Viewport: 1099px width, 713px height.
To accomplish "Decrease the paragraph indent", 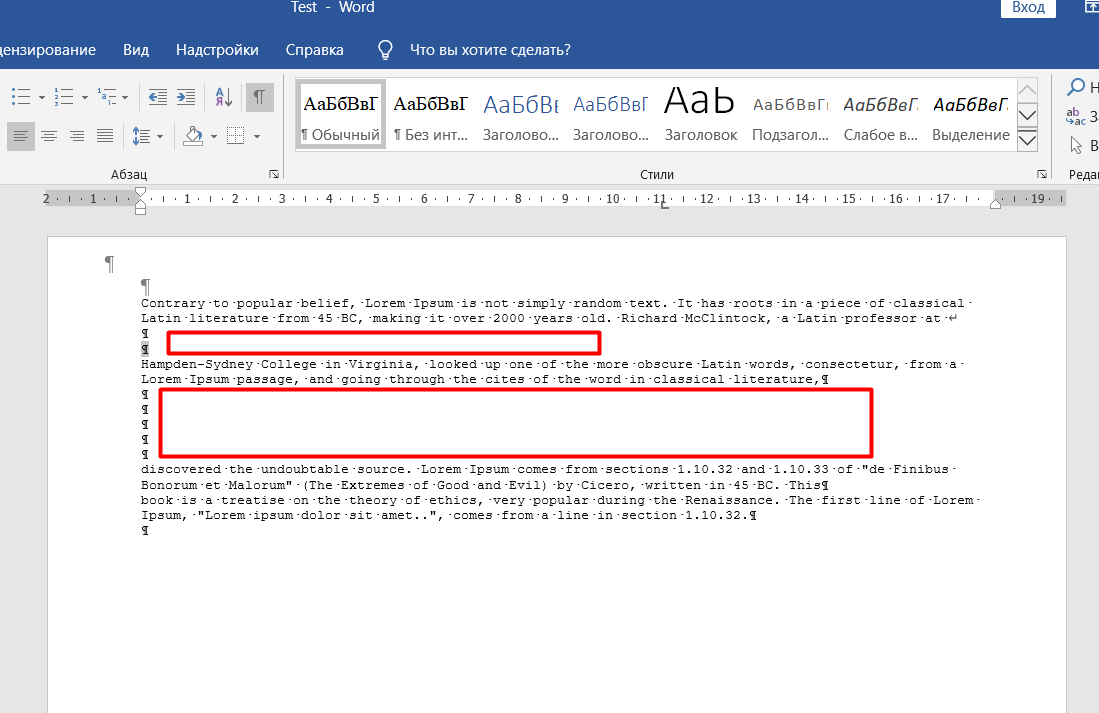I will pyautogui.click(x=157, y=97).
